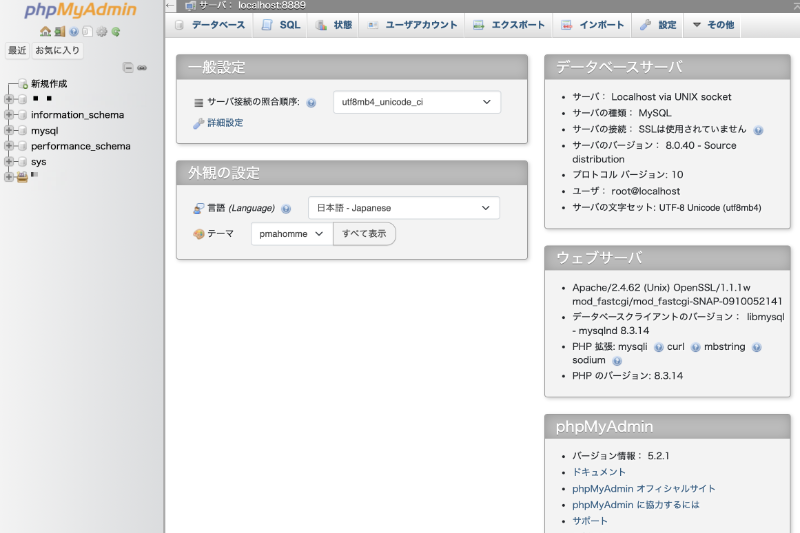Select the mysql database name
Image resolution: width=800 pixels, height=533 pixels.
click(x=44, y=131)
